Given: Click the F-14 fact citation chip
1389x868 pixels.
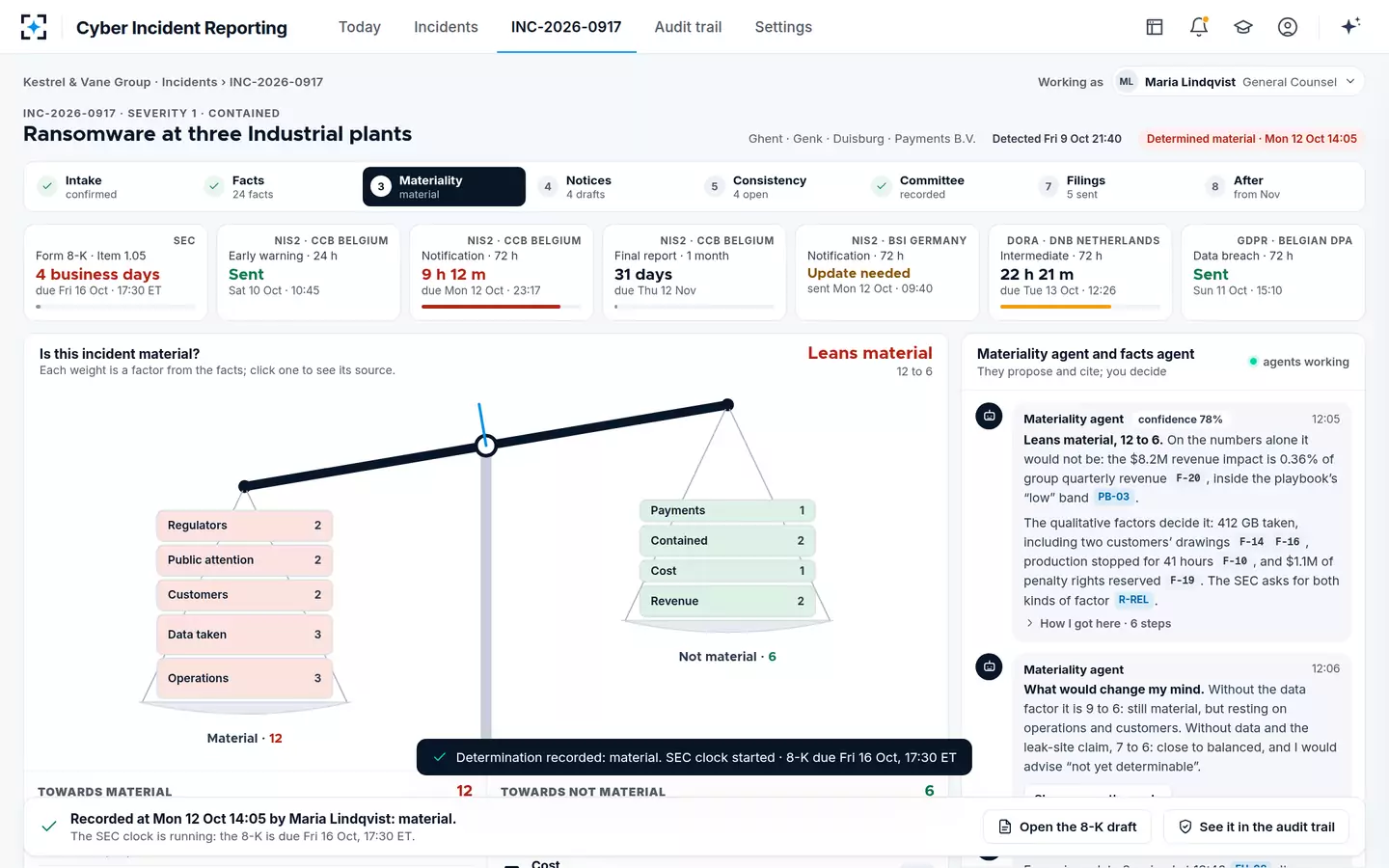Looking at the screenshot, I should 1251,542.
